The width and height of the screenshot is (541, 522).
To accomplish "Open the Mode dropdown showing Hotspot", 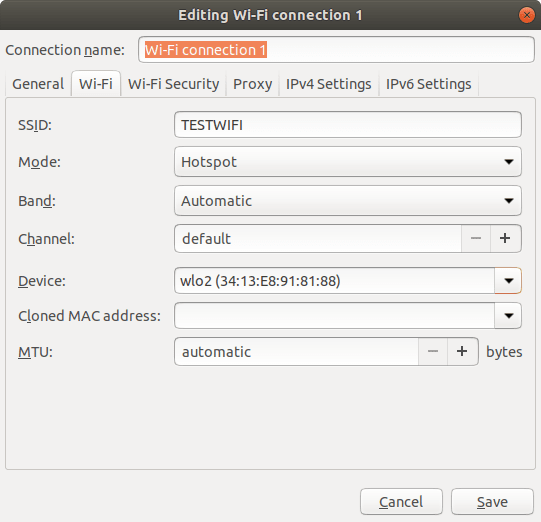I will (x=348, y=162).
